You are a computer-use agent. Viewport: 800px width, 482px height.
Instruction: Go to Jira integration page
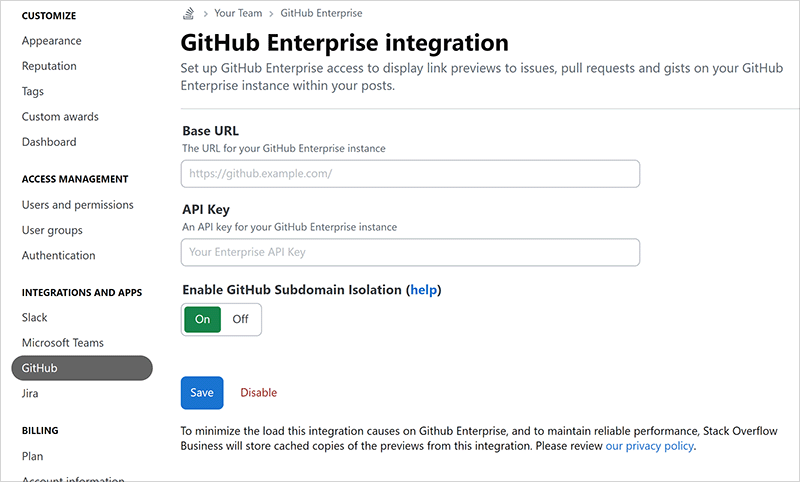[30, 394]
